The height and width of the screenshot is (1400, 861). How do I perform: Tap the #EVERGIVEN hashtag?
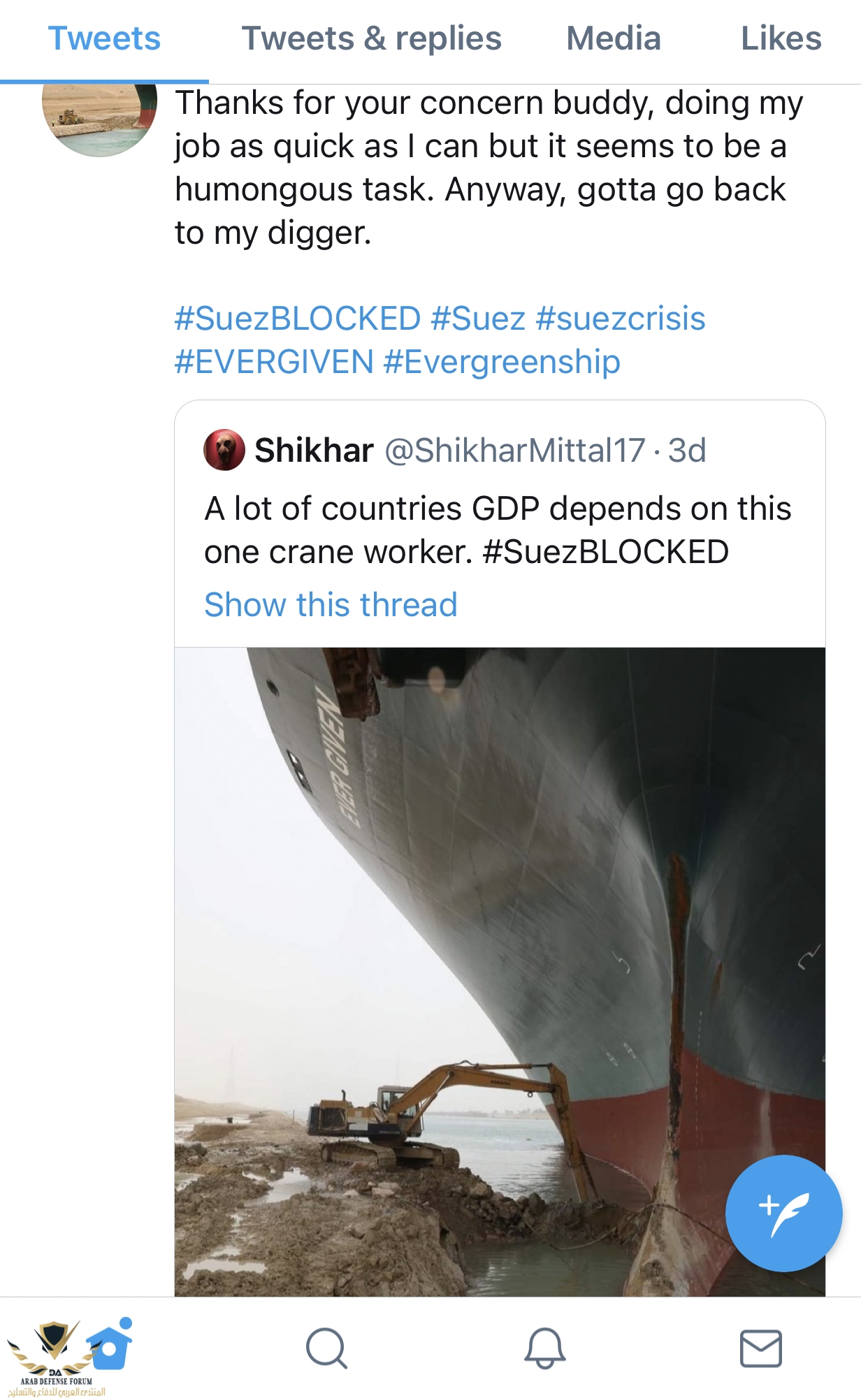click(x=274, y=362)
